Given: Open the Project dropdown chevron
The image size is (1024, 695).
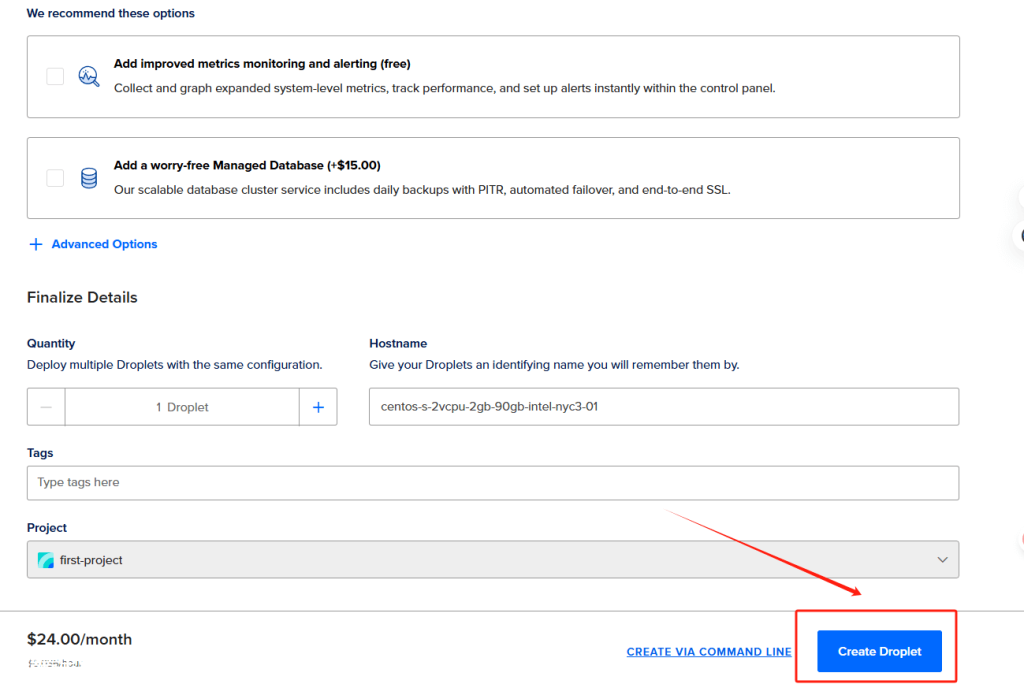Looking at the screenshot, I should (942, 560).
